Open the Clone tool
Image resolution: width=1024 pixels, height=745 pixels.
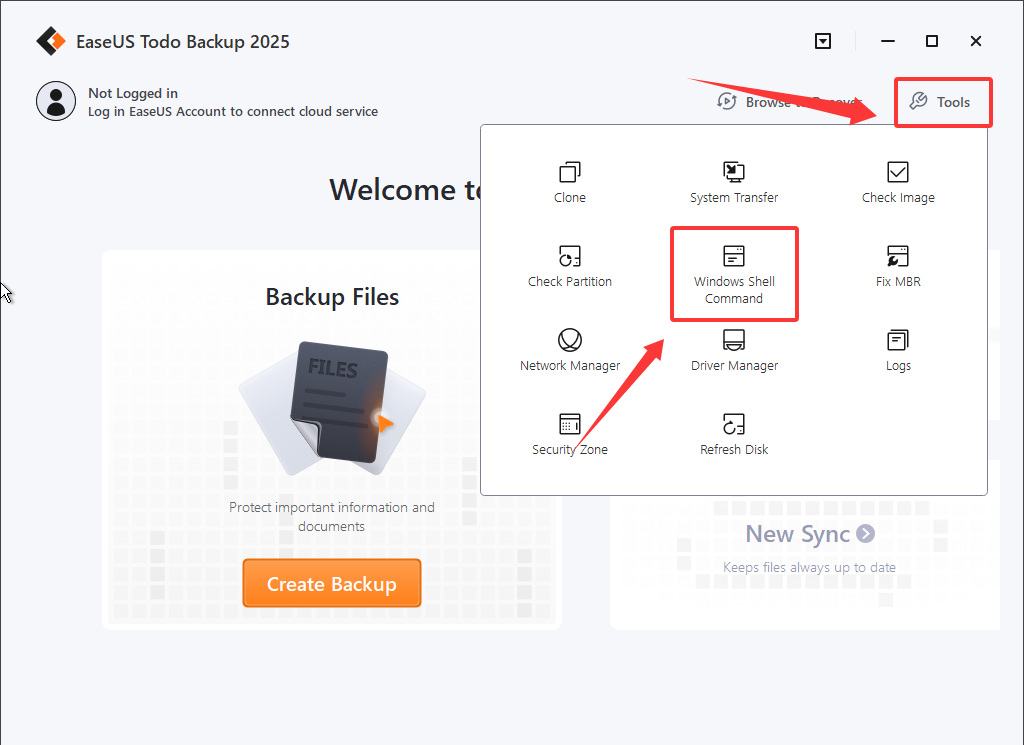click(x=569, y=183)
